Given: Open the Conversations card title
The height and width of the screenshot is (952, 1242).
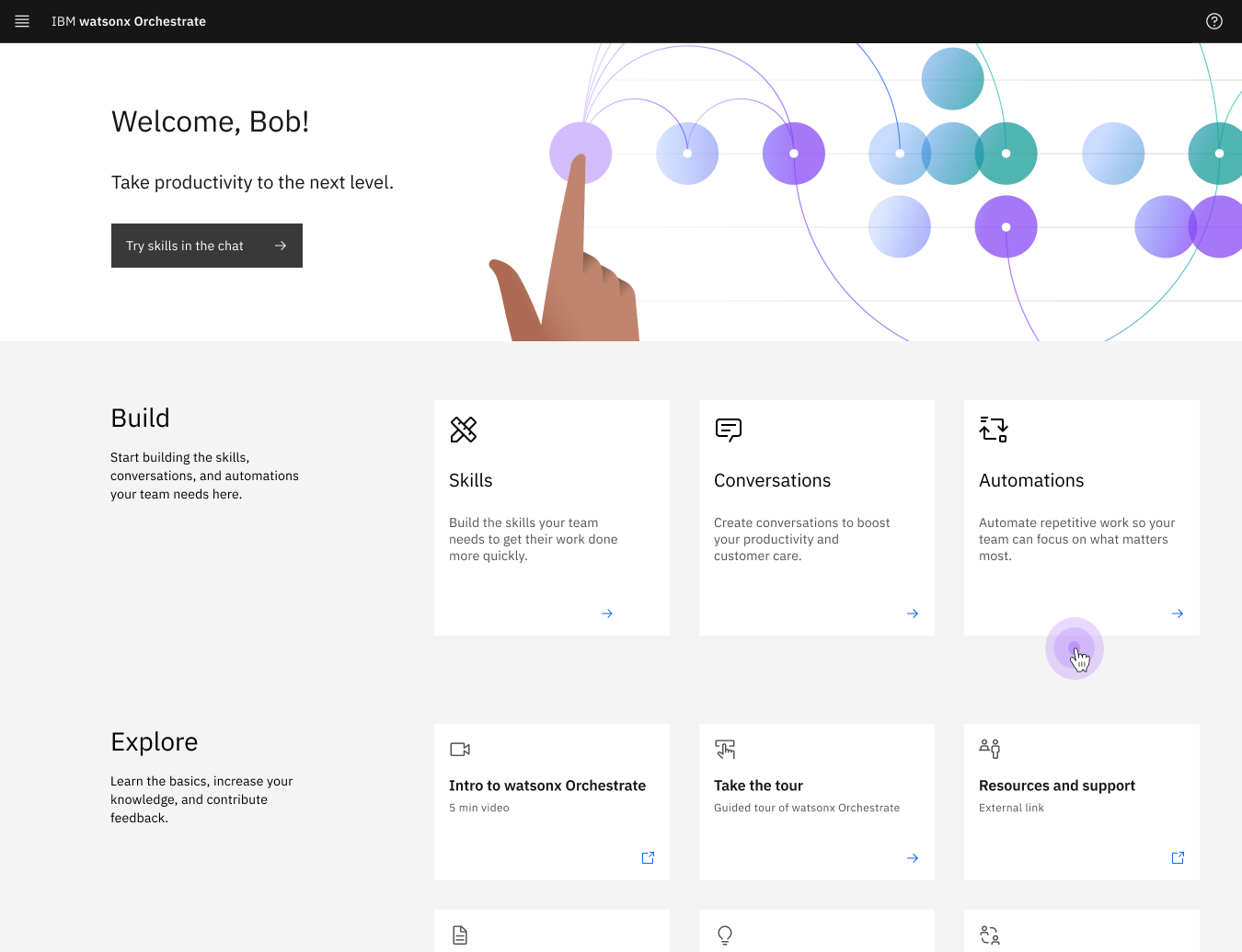Looking at the screenshot, I should [x=773, y=480].
